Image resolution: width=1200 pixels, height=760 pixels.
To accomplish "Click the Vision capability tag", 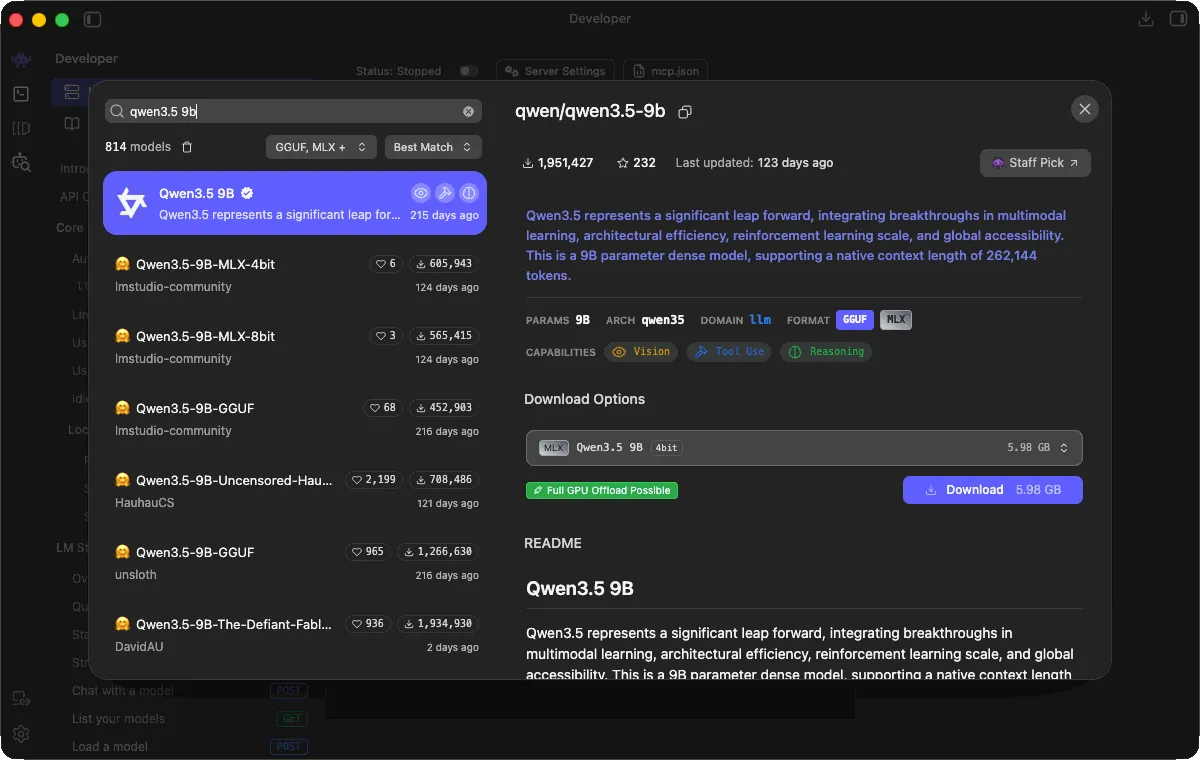I will point(641,352).
